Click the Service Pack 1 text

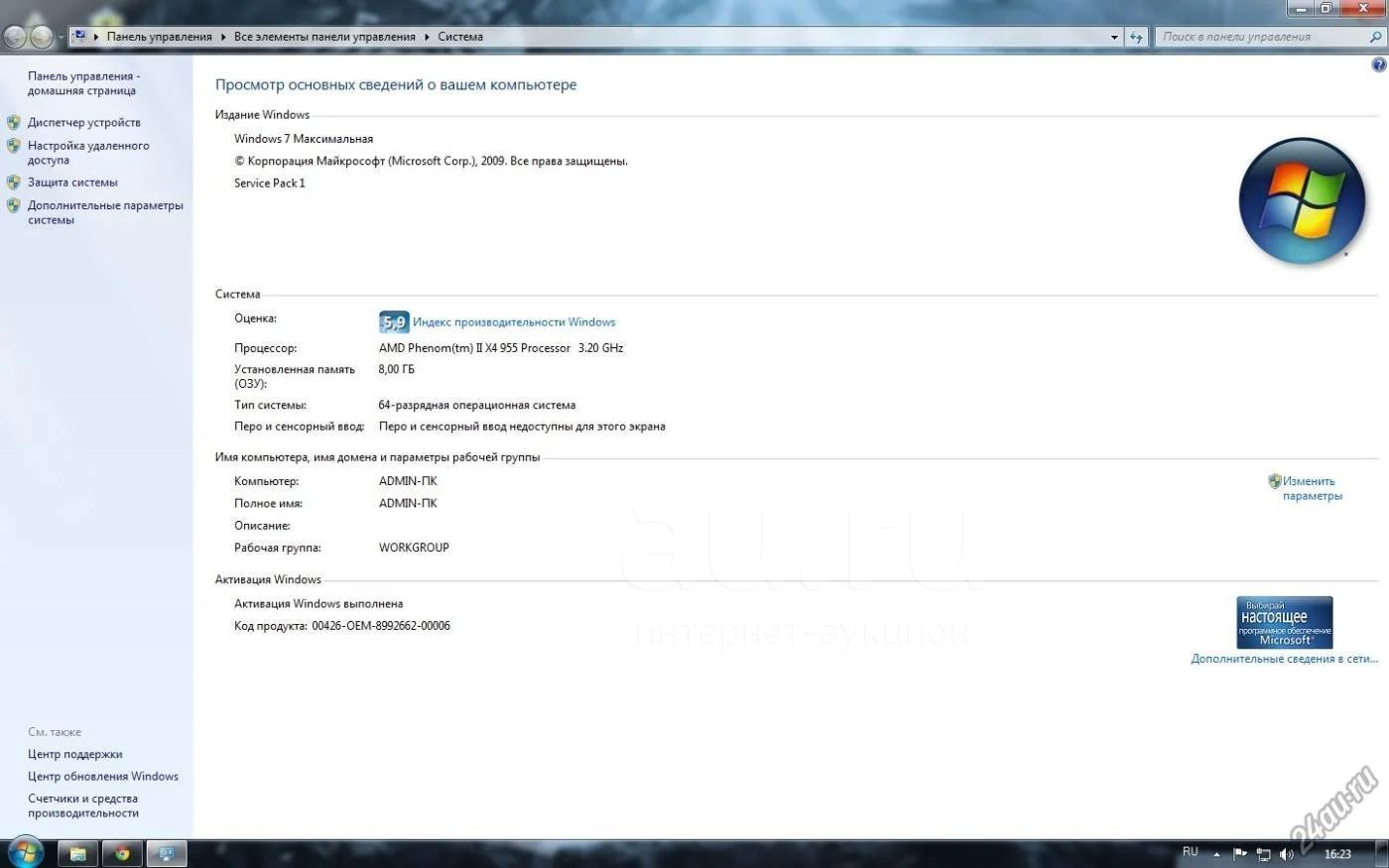coord(270,183)
